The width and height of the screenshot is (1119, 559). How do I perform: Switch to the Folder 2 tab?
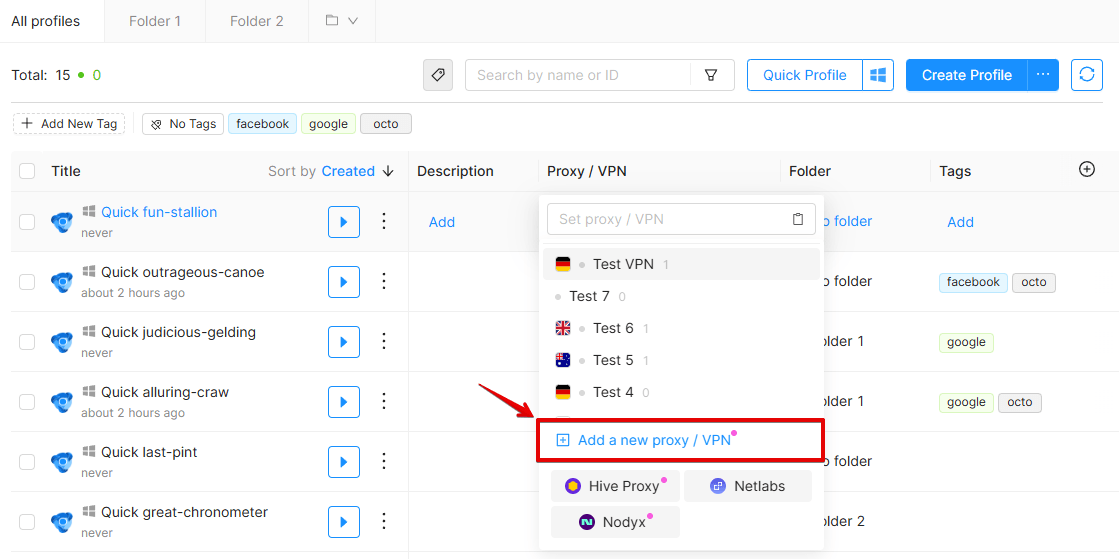(257, 21)
